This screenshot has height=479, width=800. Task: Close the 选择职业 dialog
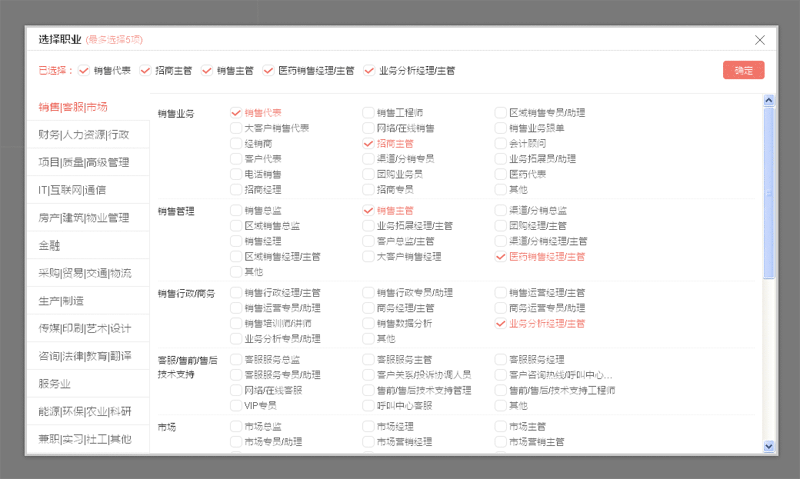760,40
